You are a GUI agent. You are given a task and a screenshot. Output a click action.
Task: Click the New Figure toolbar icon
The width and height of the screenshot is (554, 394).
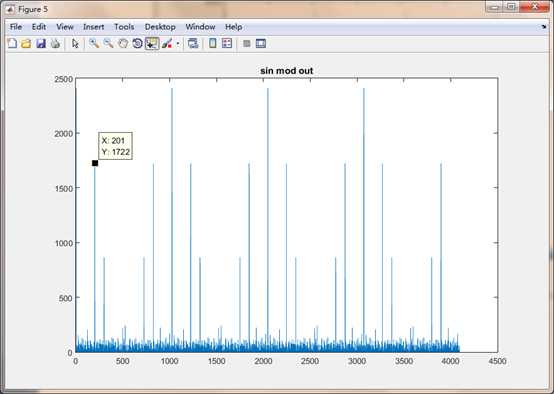pyautogui.click(x=12, y=43)
